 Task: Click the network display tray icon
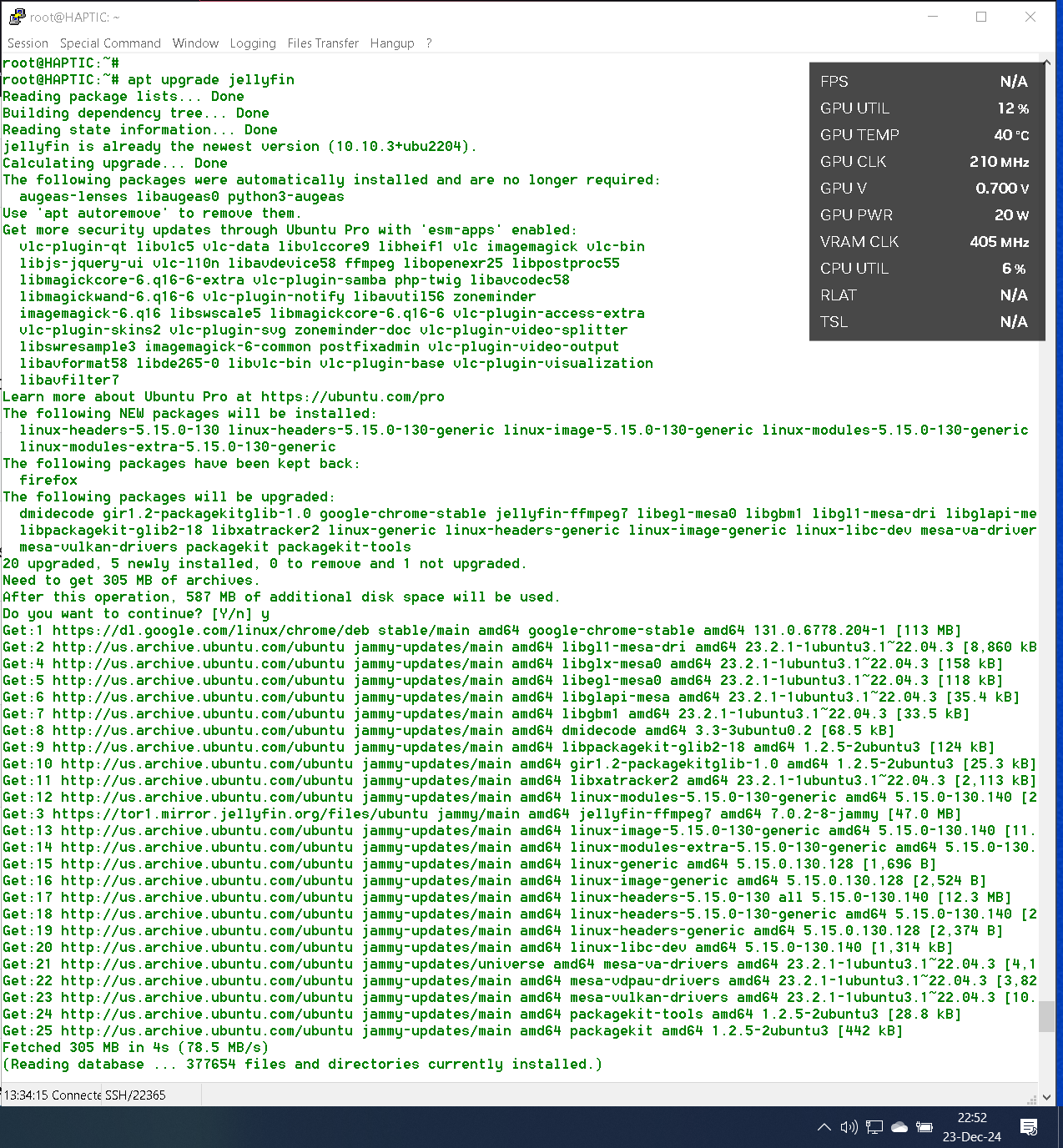coord(874,1127)
